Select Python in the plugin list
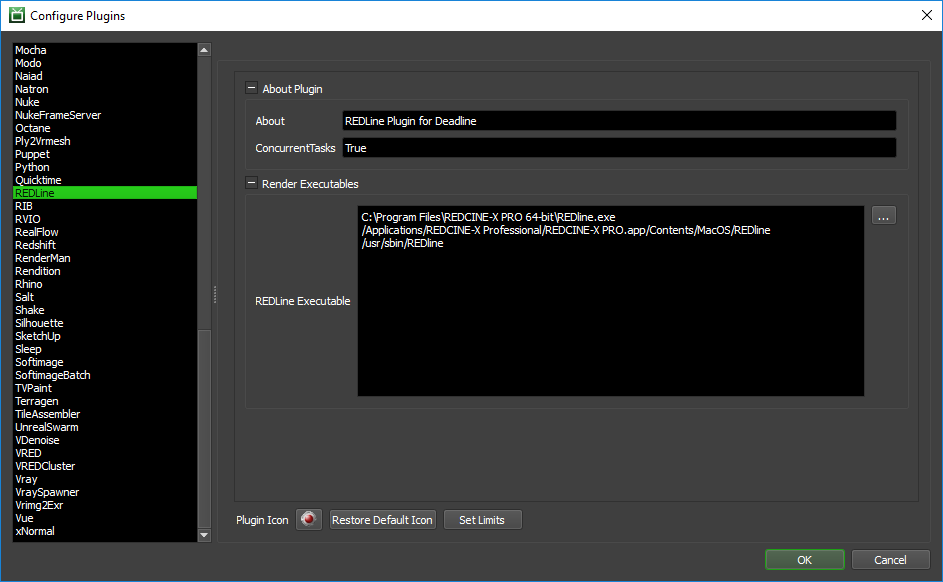 (x=105, y=167)
